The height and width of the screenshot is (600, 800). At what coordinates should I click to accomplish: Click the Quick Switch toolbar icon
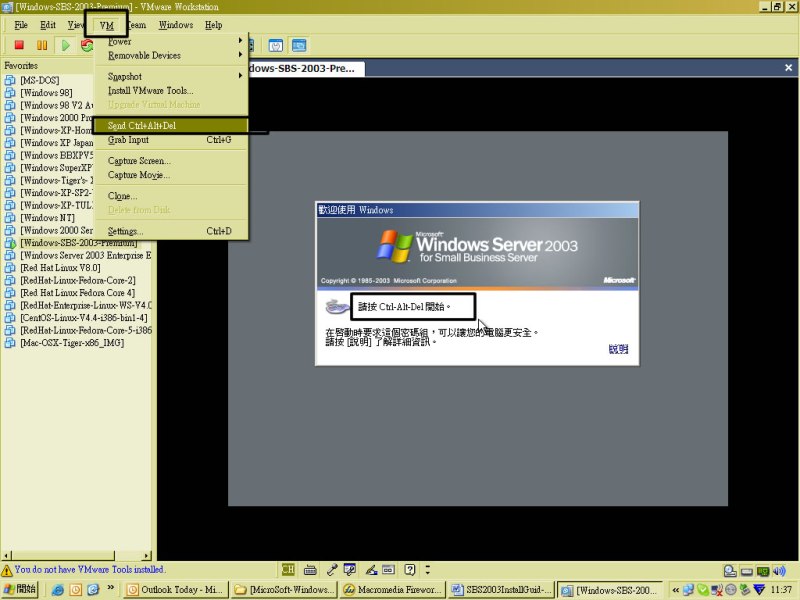(276, 46)
